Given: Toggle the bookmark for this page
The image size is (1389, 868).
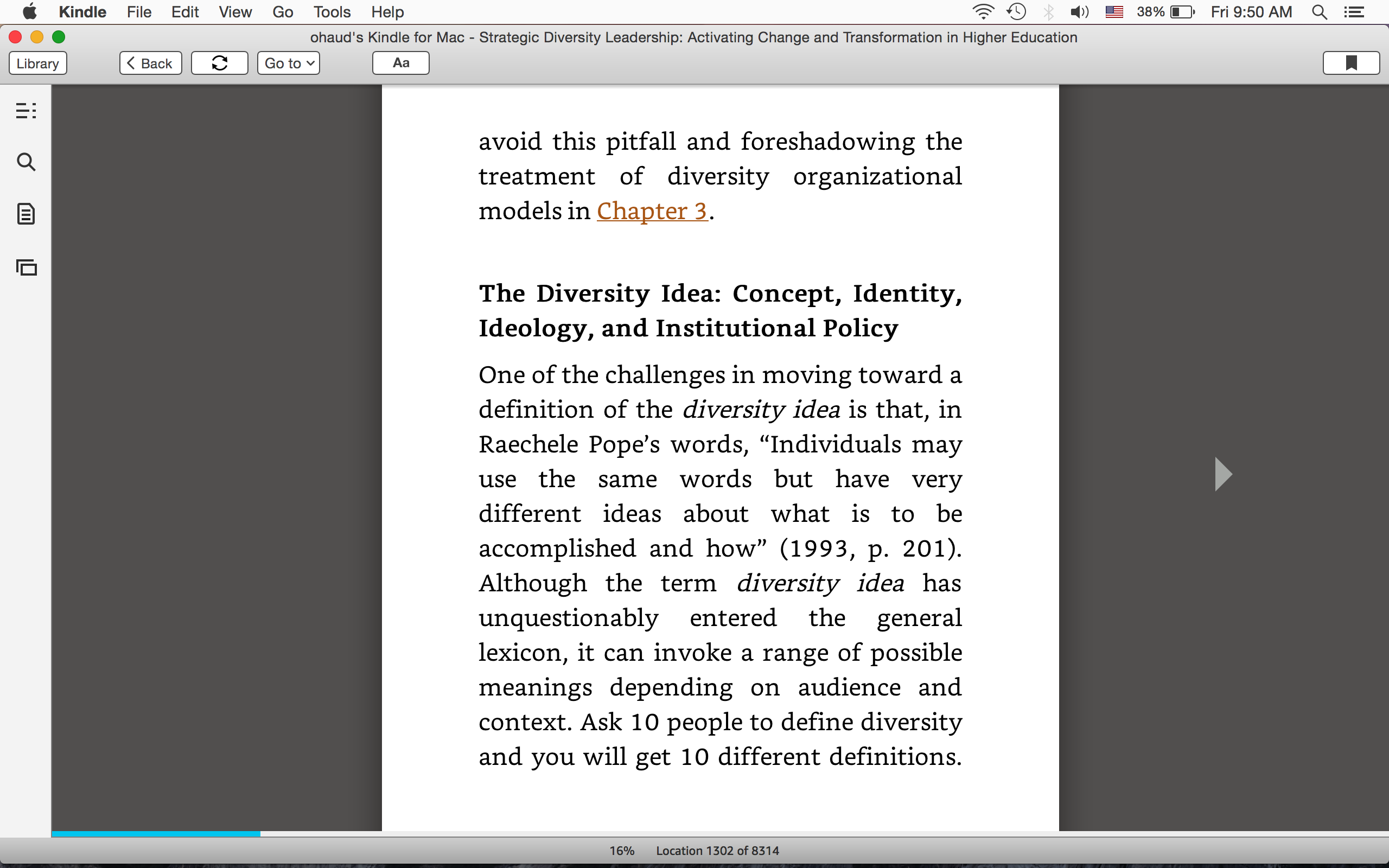Looking at the screenshot, I should click(1351, 63).
